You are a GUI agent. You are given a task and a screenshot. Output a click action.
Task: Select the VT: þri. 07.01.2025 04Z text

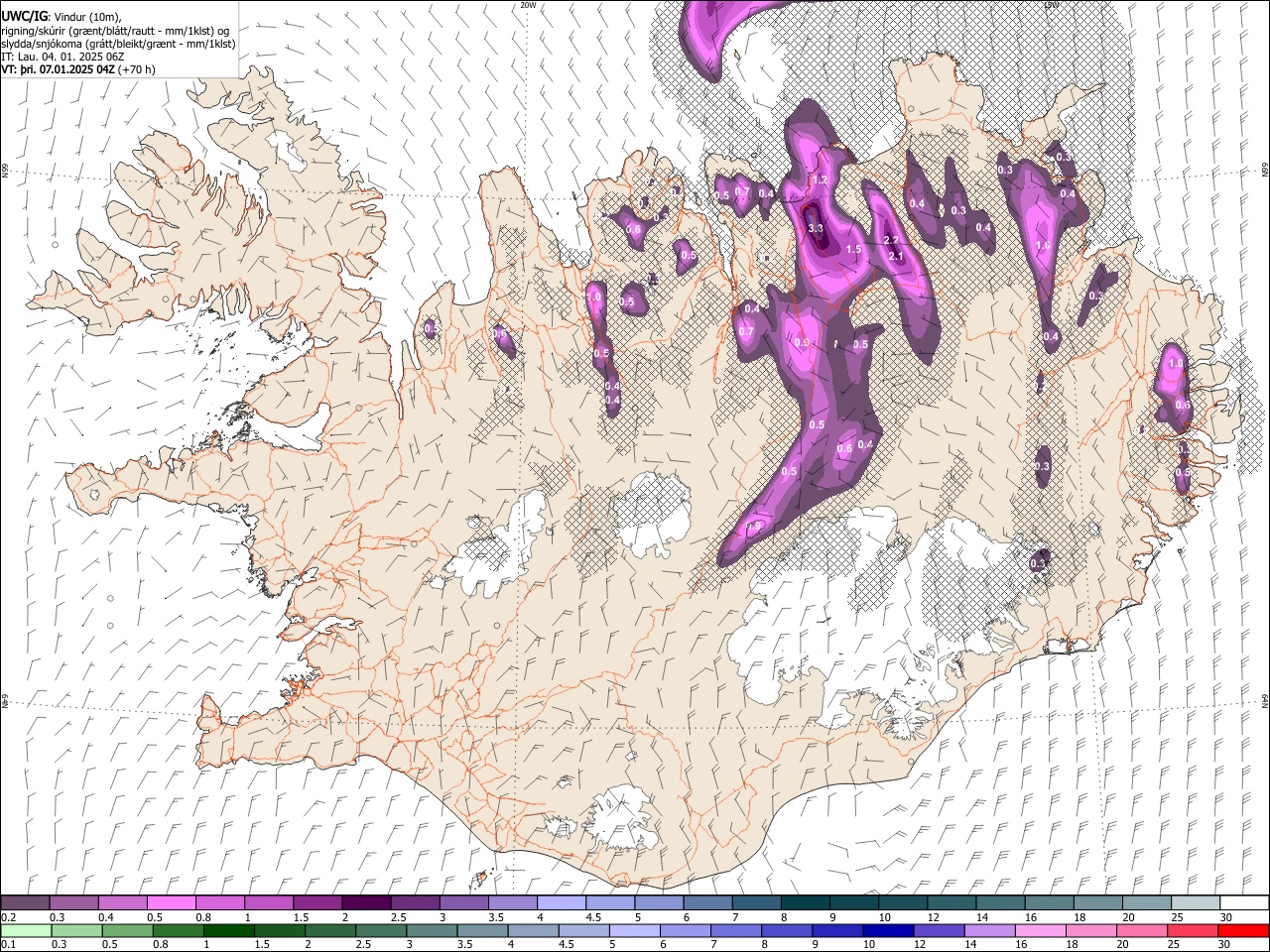click(x=58, y=69)
